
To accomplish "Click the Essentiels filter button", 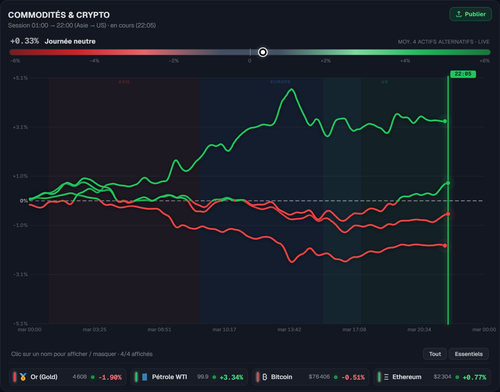I will (x=469, y=354).
